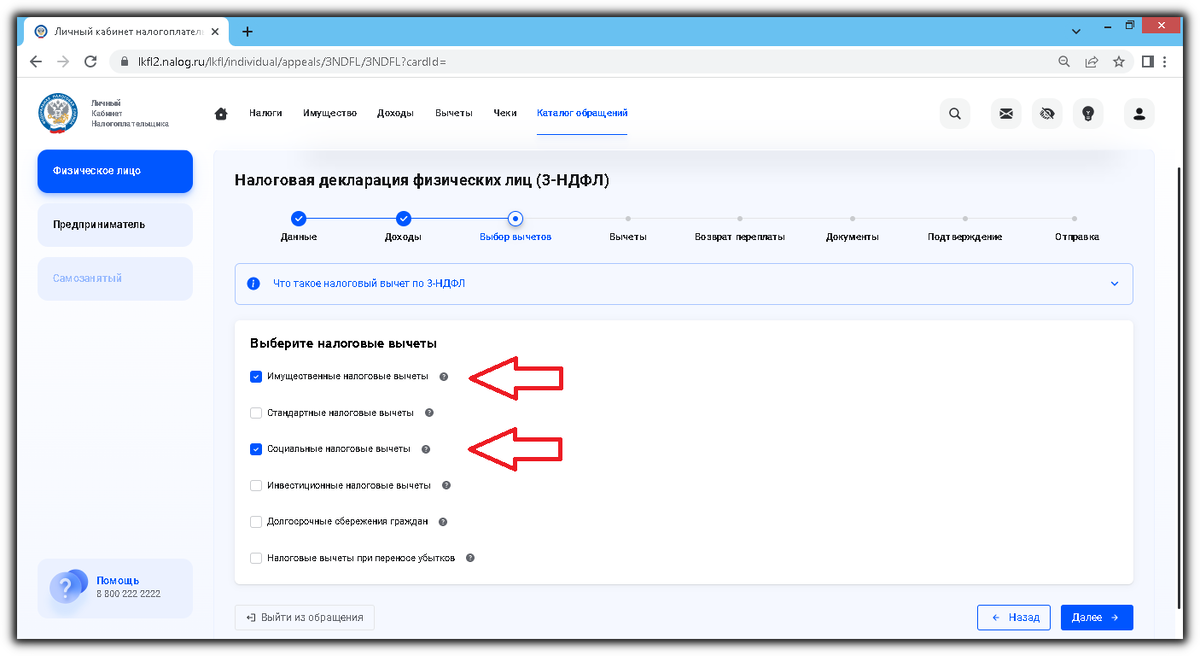Open the browser menu with three dots

click(1163, 61)
